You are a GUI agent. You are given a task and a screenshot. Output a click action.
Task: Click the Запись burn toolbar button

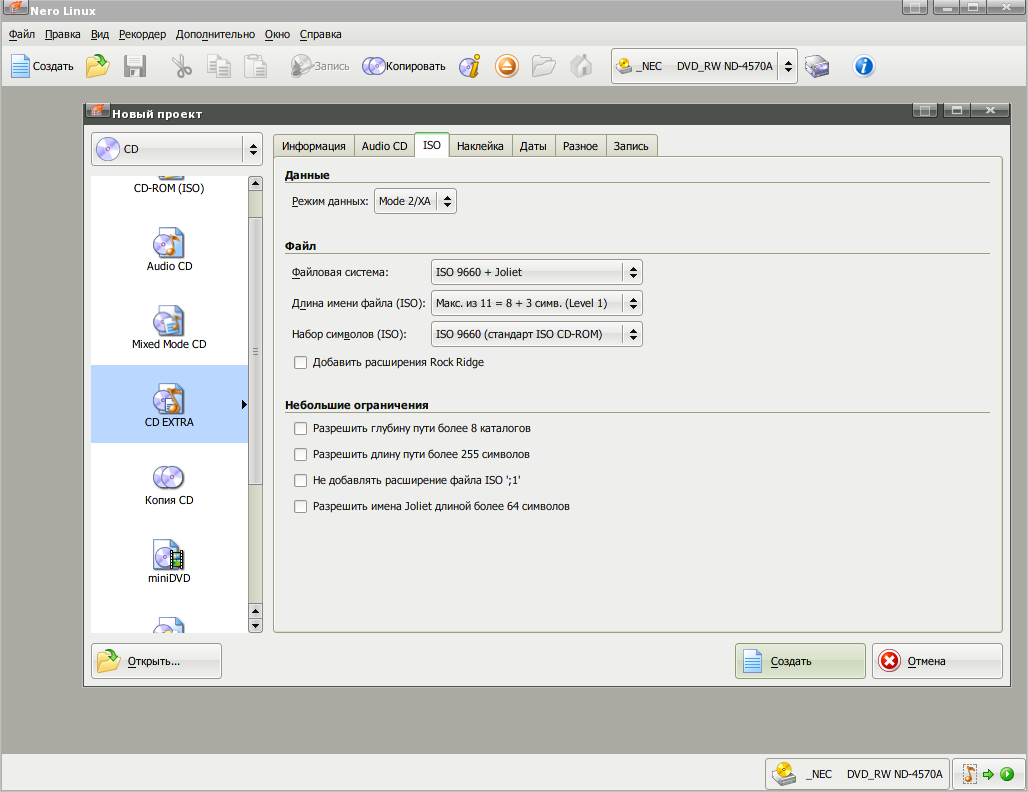(x=320, y=66)
